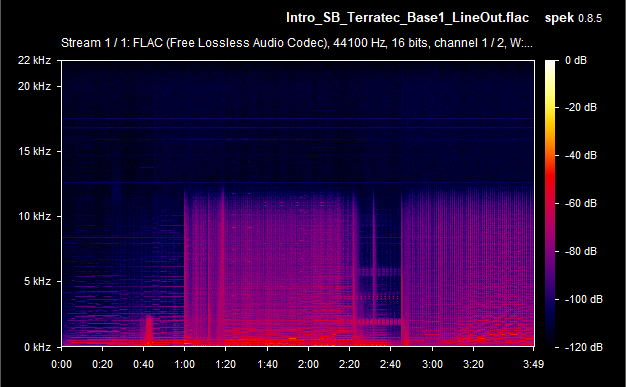Select the 2:40 time marker
Screen dimensions: 626x387
pyautogui.click(x=390, y=364)
